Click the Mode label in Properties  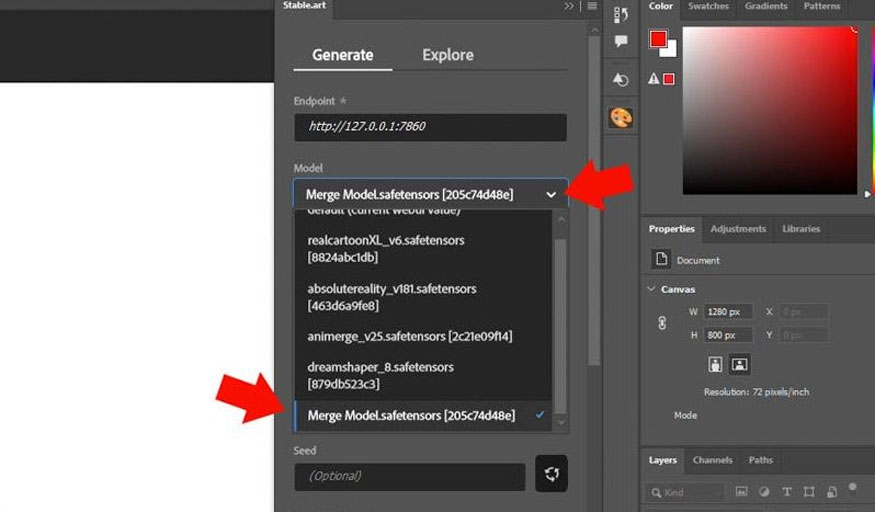[x=685, y=416]
